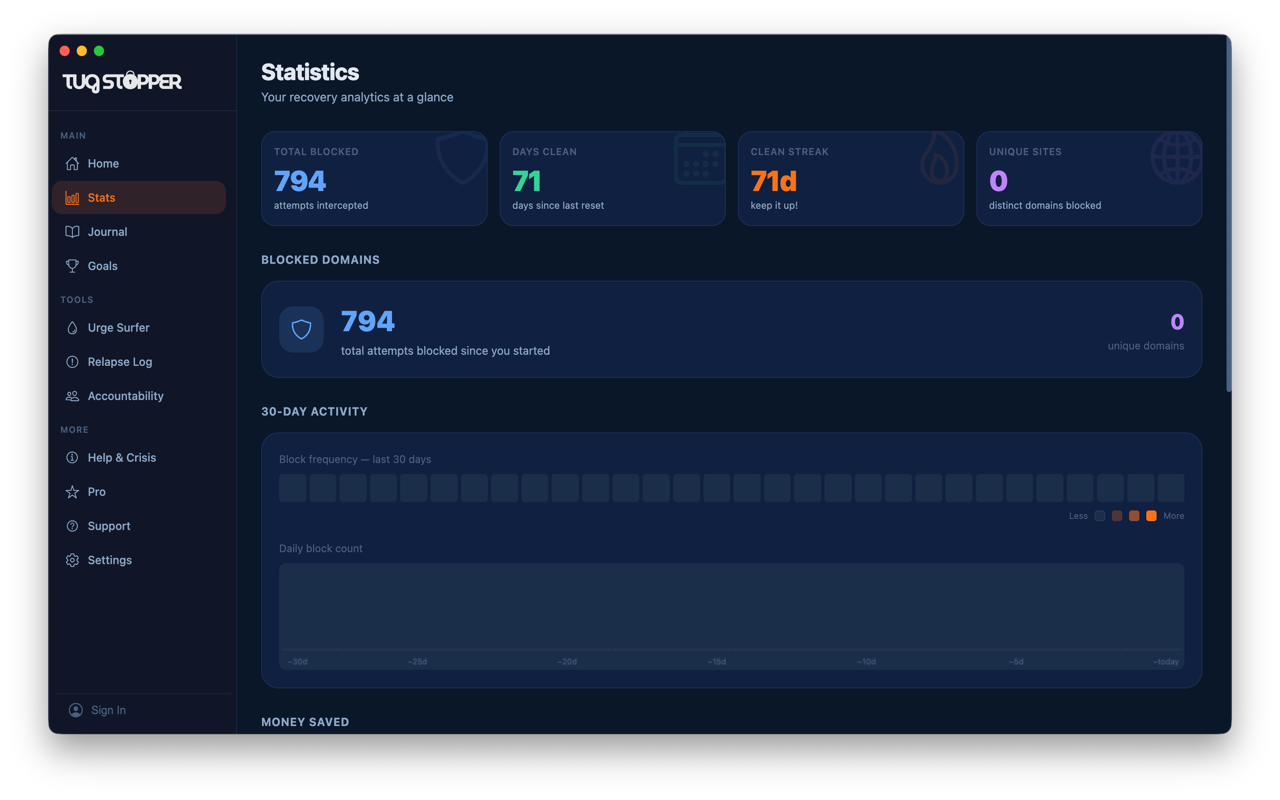Click the "-30d" axis label

click(297, 662)
